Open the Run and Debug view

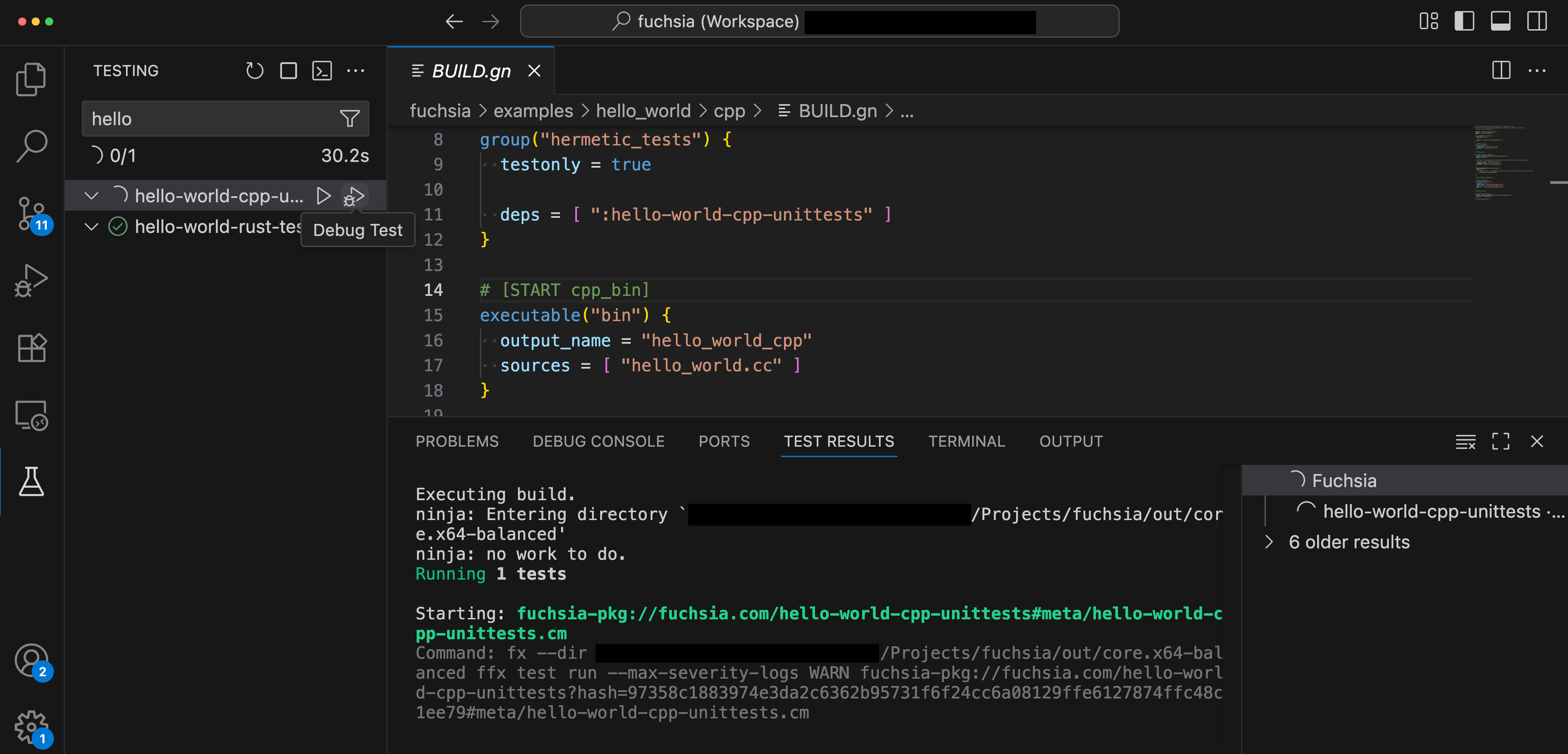(x=31, y=279)
